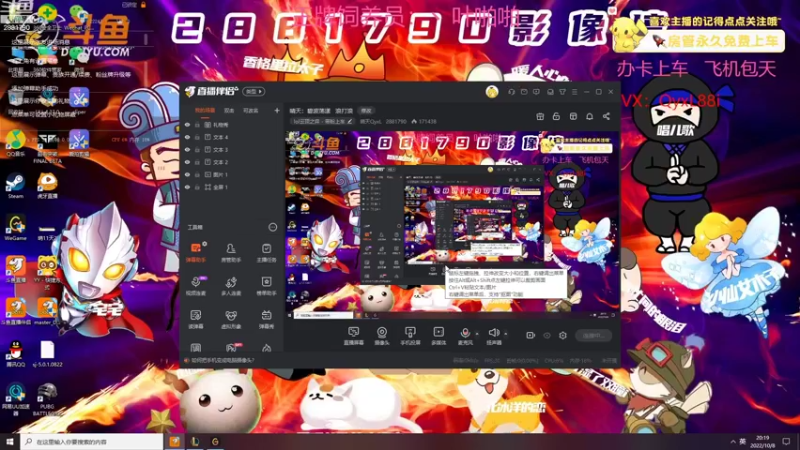Open the 视频连麦 video co-stream tool
This screenshot has width=800, height=450.
(x=195, y=286)
